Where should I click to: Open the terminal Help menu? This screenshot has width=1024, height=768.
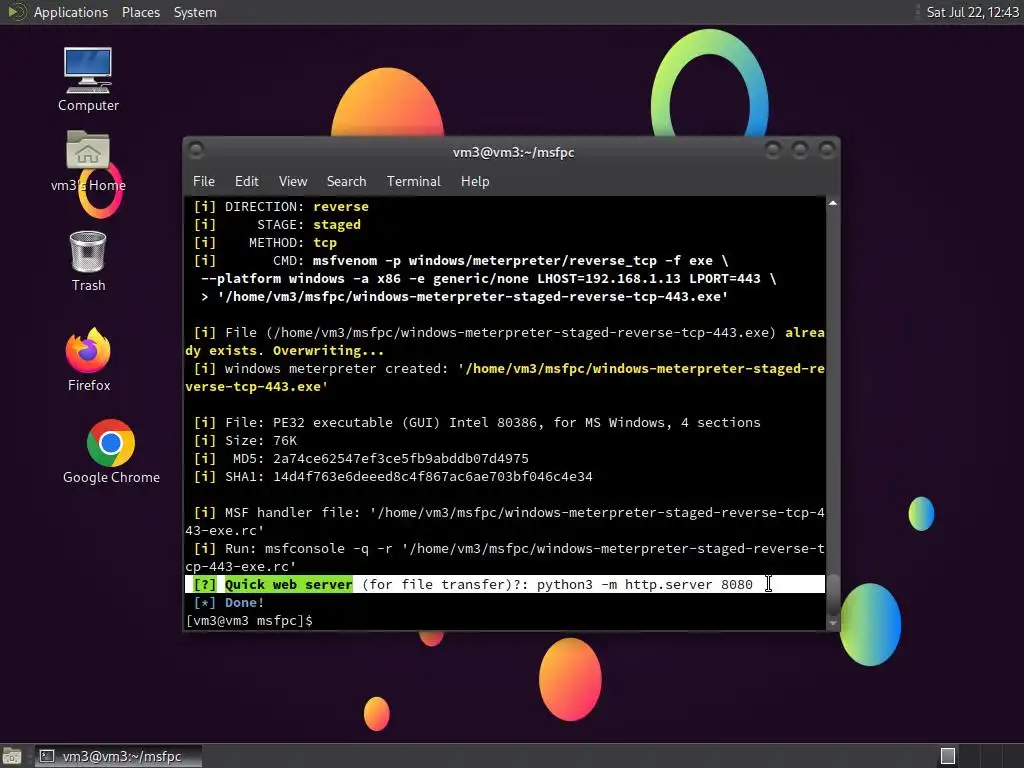coord(475,182)
